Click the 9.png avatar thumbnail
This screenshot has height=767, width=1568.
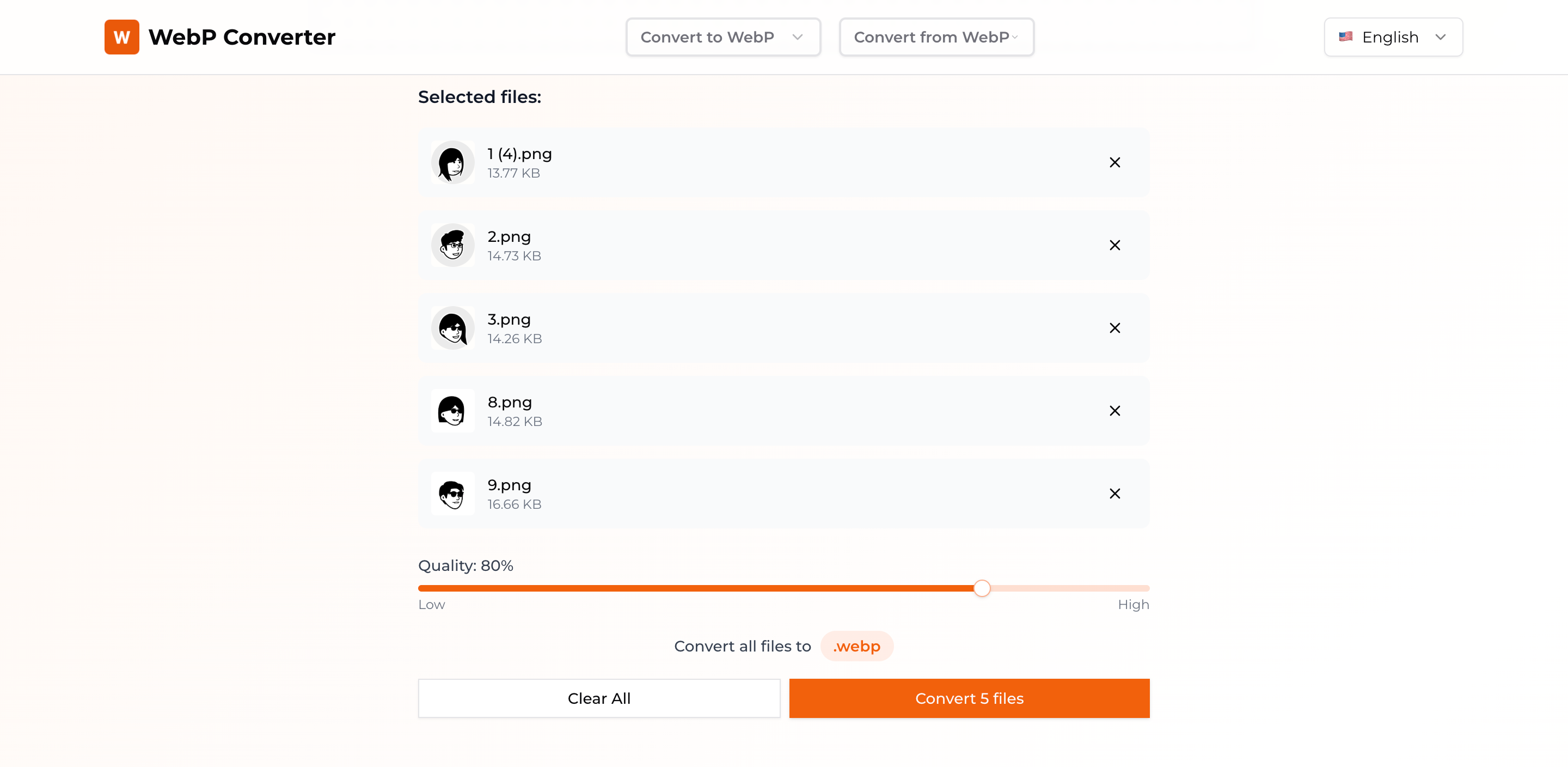point(453,494)
